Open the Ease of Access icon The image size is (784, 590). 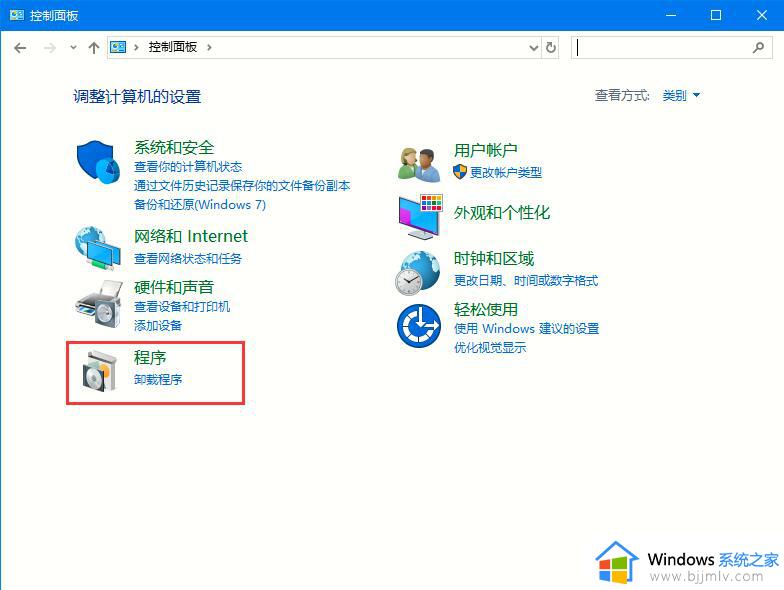[418, 326]
